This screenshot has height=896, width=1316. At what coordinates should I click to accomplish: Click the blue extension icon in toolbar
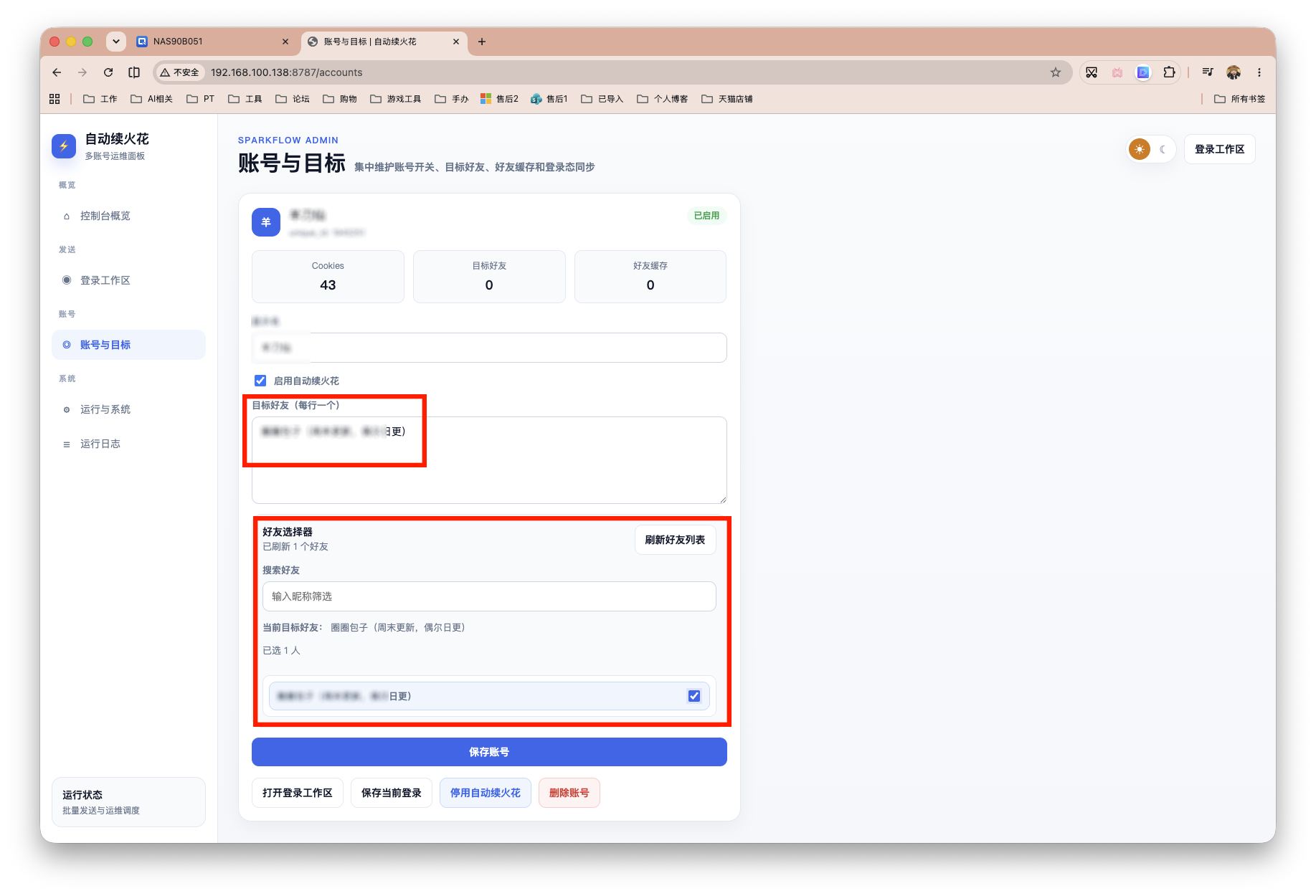[x=1143, y=72]
